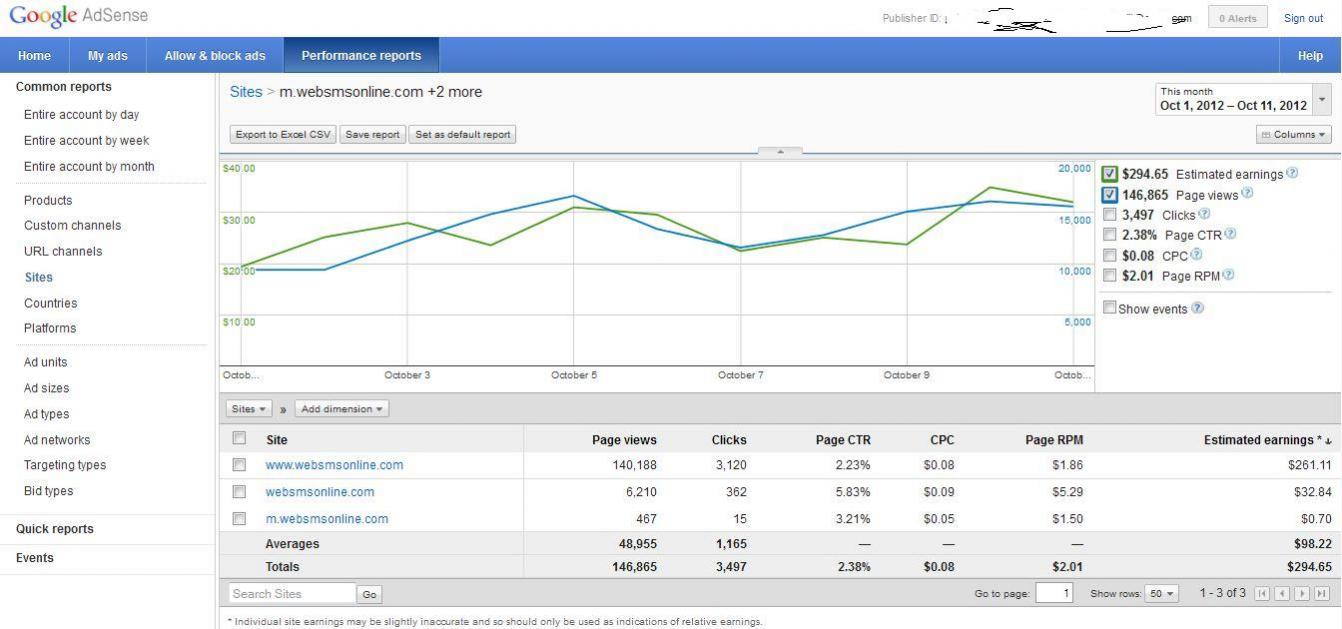Image resolution: width=1342 pixels, height=629 pixels.
Task: Open Entire account by day report
Action: pyautogui.click(x=82, y=115)
